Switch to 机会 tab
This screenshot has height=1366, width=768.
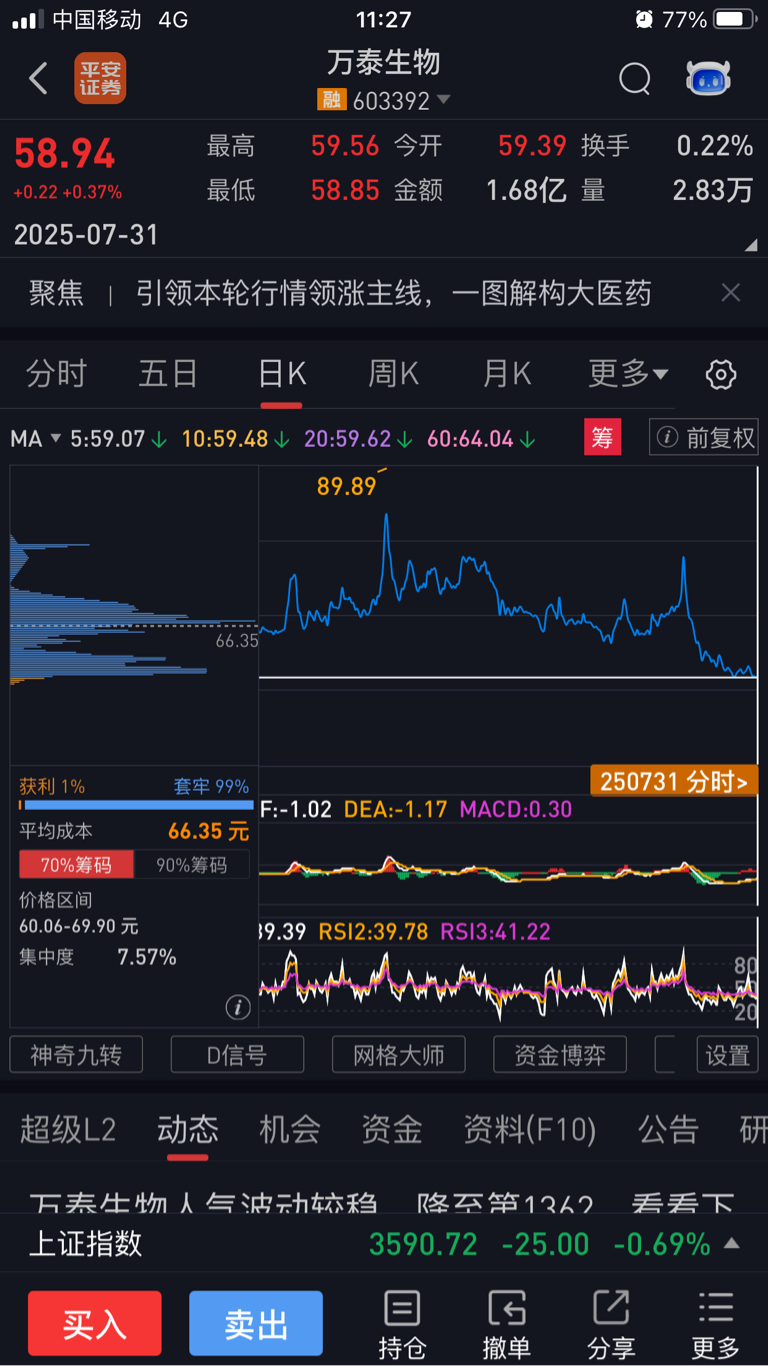(x=290, y=1130)
